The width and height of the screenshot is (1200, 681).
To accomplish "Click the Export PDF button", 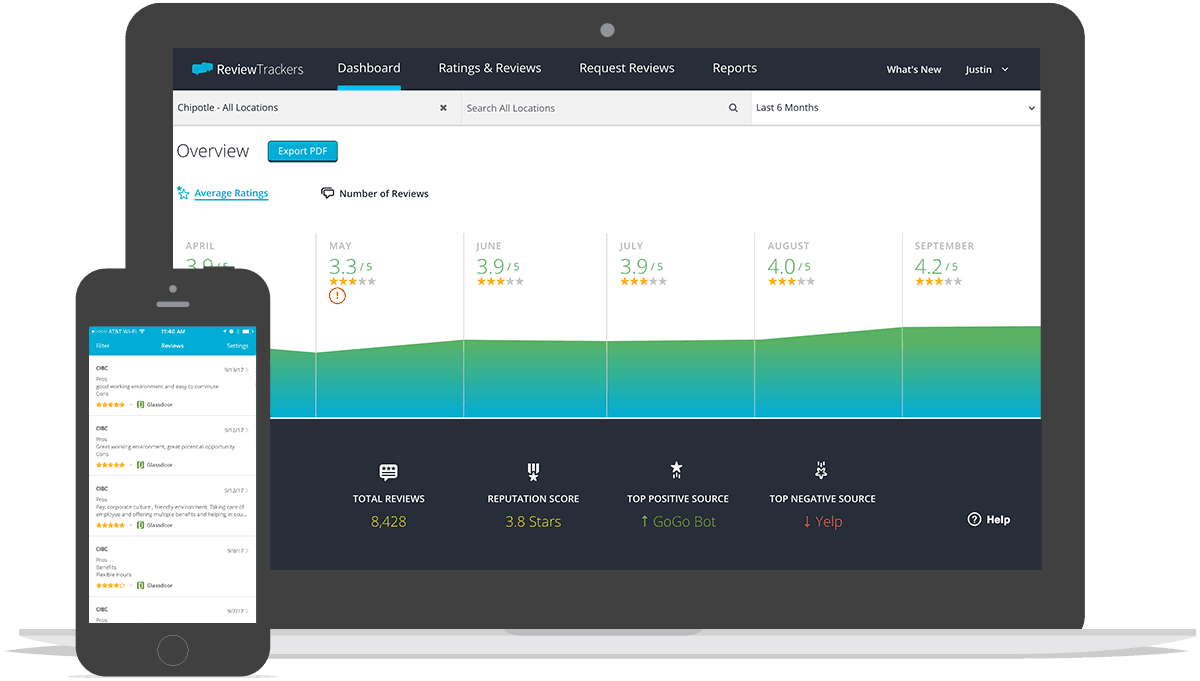I will click(303, 151).
